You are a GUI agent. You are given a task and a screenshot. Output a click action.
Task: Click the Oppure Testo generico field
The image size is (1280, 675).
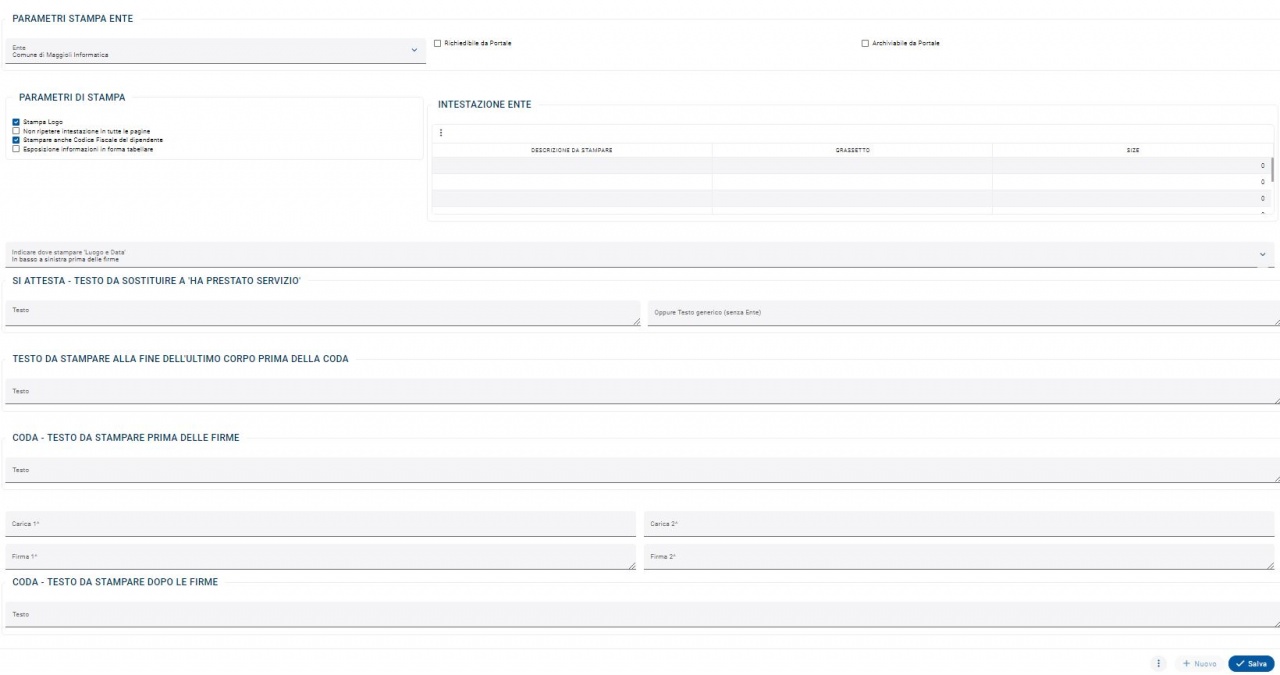tap(963, 313)
